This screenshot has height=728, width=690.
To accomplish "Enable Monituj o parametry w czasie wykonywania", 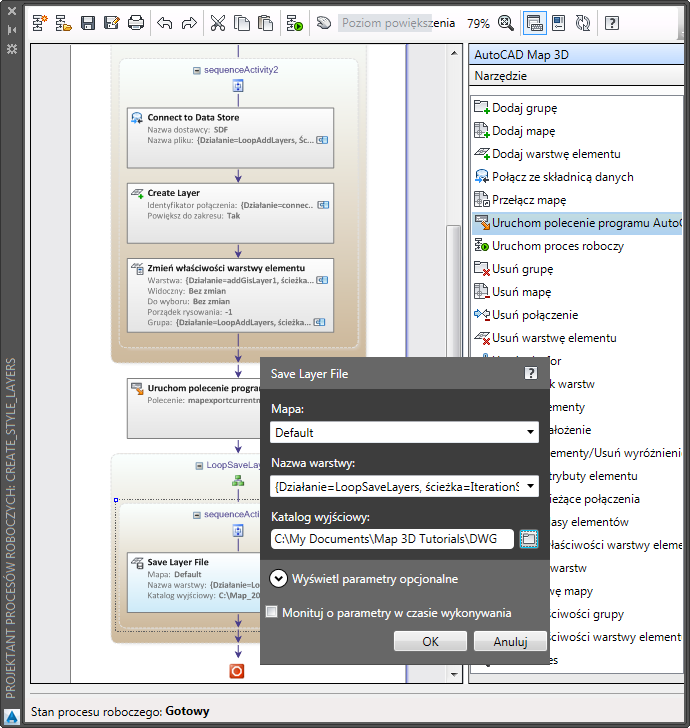I will pos(272,612).
